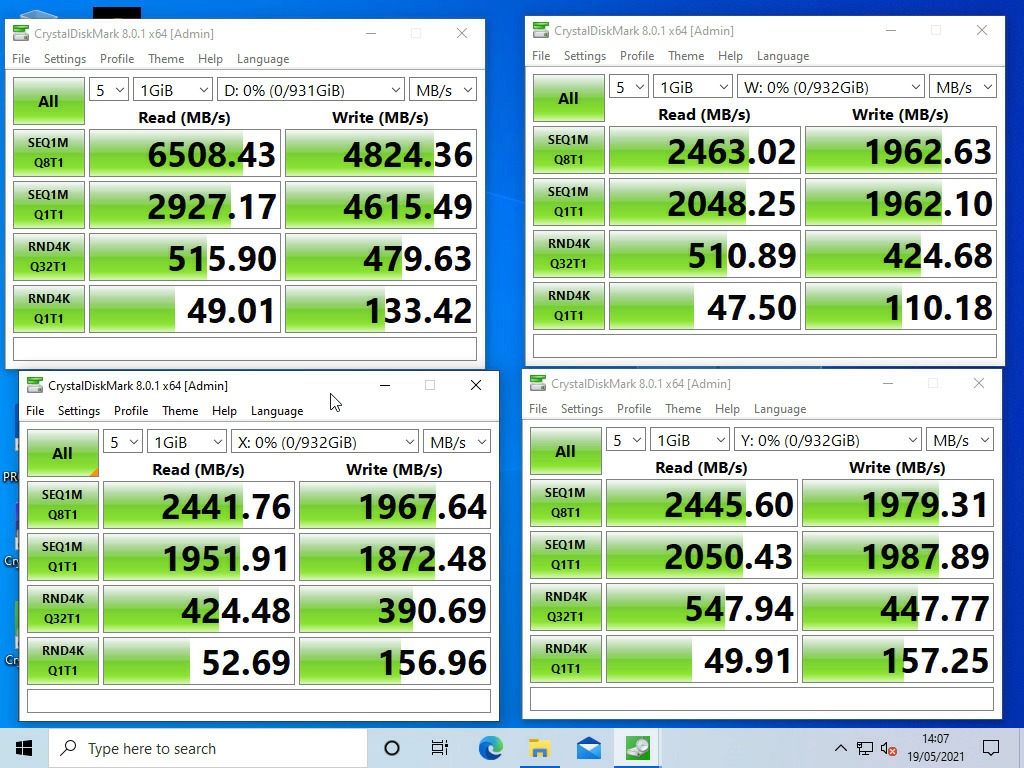This screenshot has height=768, width=1024.
Task: Run RND4K Q32T1 test in W: window
Action: point(569,254)
